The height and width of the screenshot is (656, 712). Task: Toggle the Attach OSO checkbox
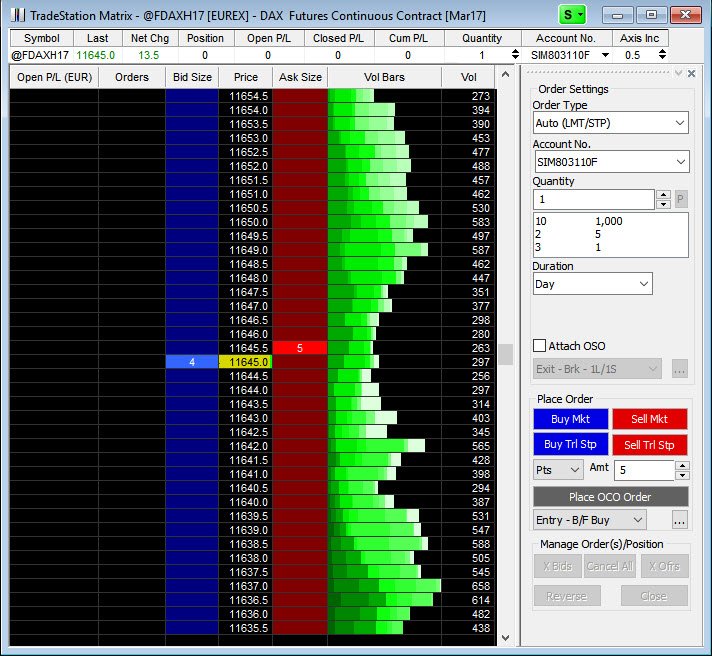[539, 345]
